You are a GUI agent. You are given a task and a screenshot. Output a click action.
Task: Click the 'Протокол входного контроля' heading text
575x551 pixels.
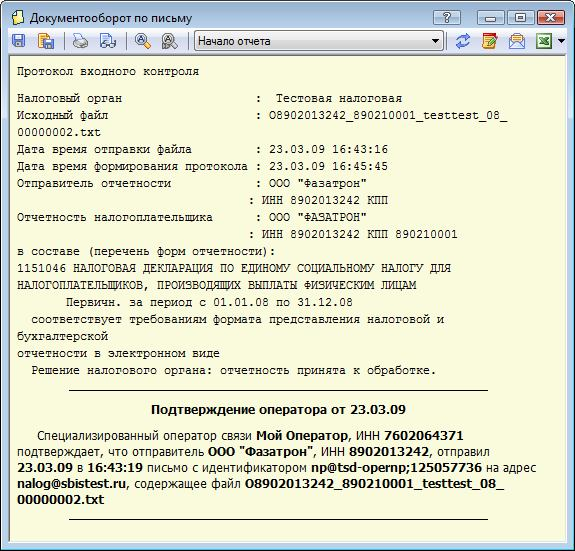coord(108,71)
